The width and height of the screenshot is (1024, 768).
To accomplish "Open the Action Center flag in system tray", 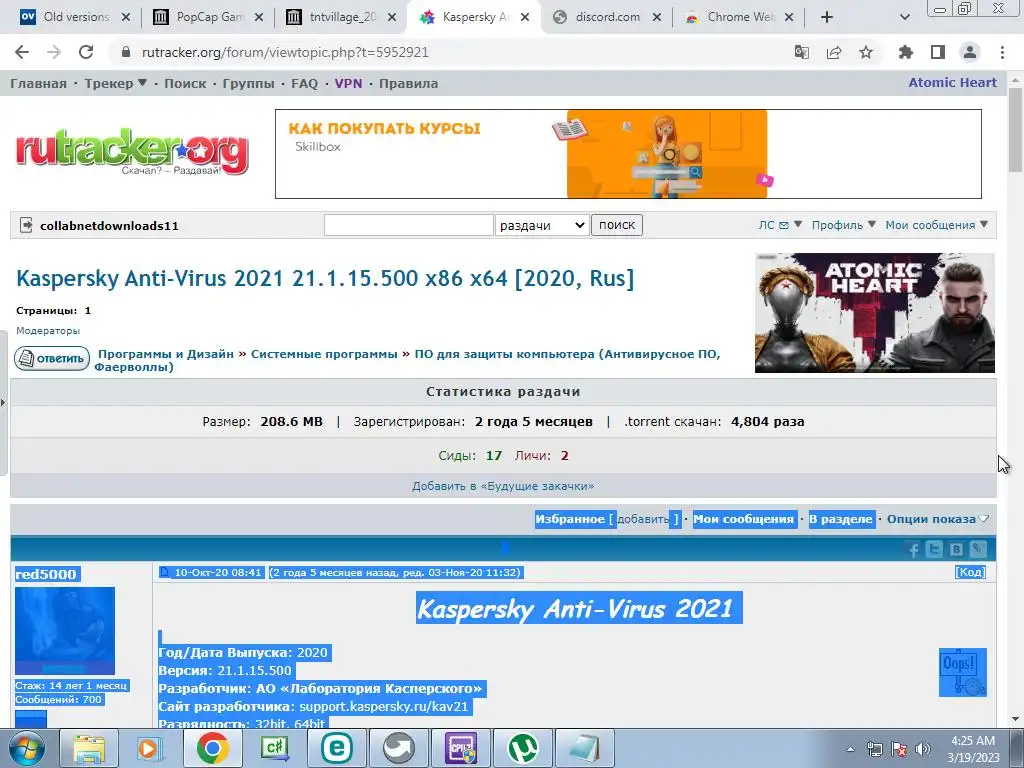I will pyautogui.click(x=899, y=749).
